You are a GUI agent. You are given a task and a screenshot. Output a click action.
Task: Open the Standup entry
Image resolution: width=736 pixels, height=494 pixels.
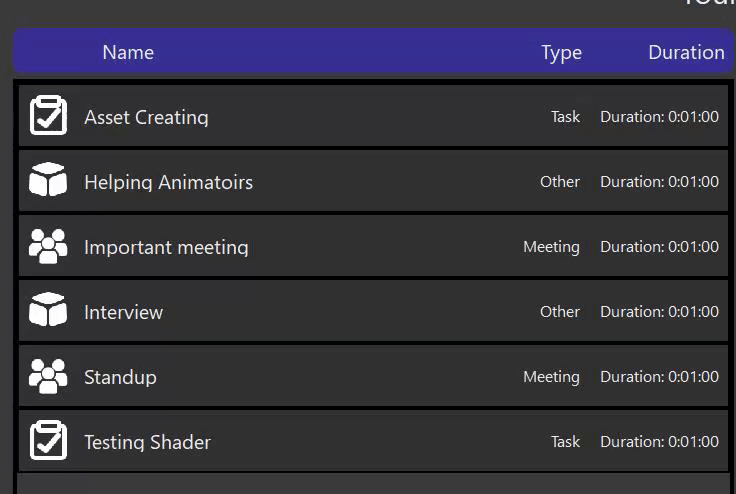point(120,377)
